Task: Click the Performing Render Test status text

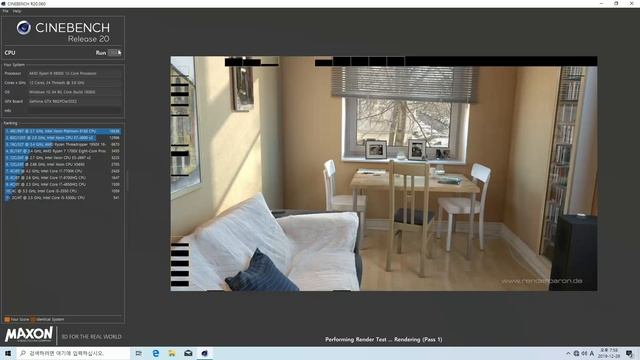Action: coord(384,339)
